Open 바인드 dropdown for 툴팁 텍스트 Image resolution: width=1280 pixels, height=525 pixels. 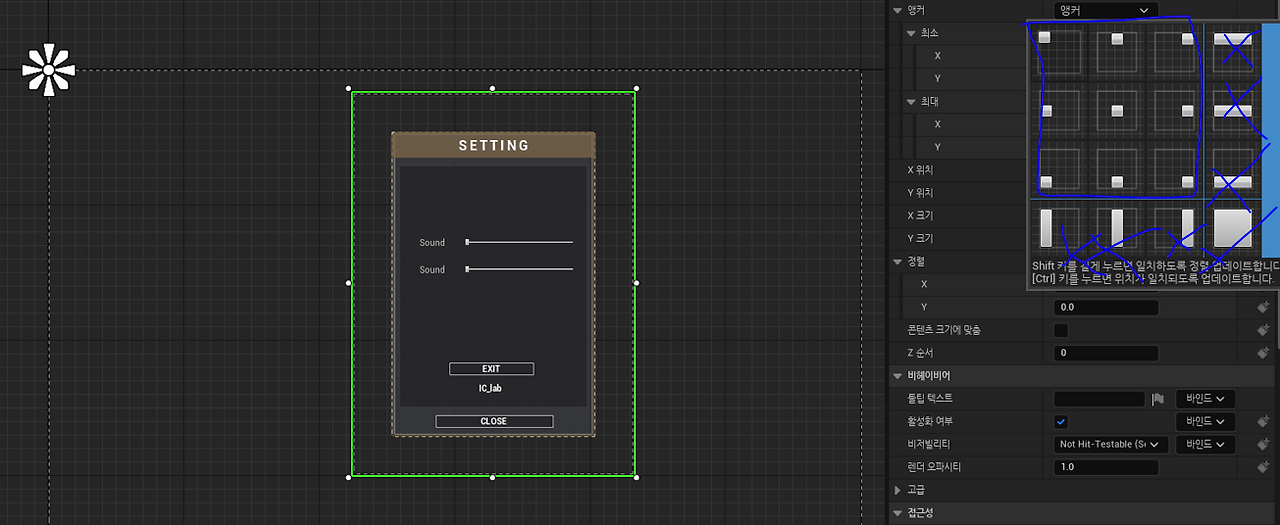coord(1205,399)
